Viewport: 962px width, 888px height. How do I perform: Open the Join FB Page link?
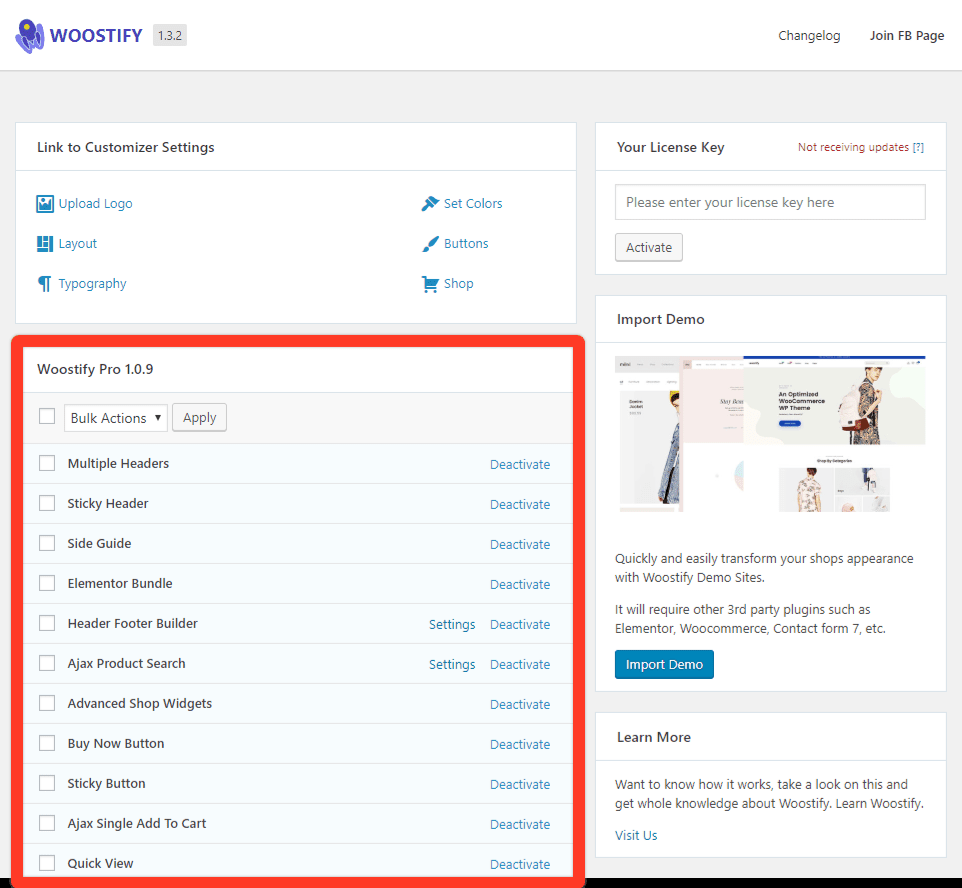pos(907,36)
